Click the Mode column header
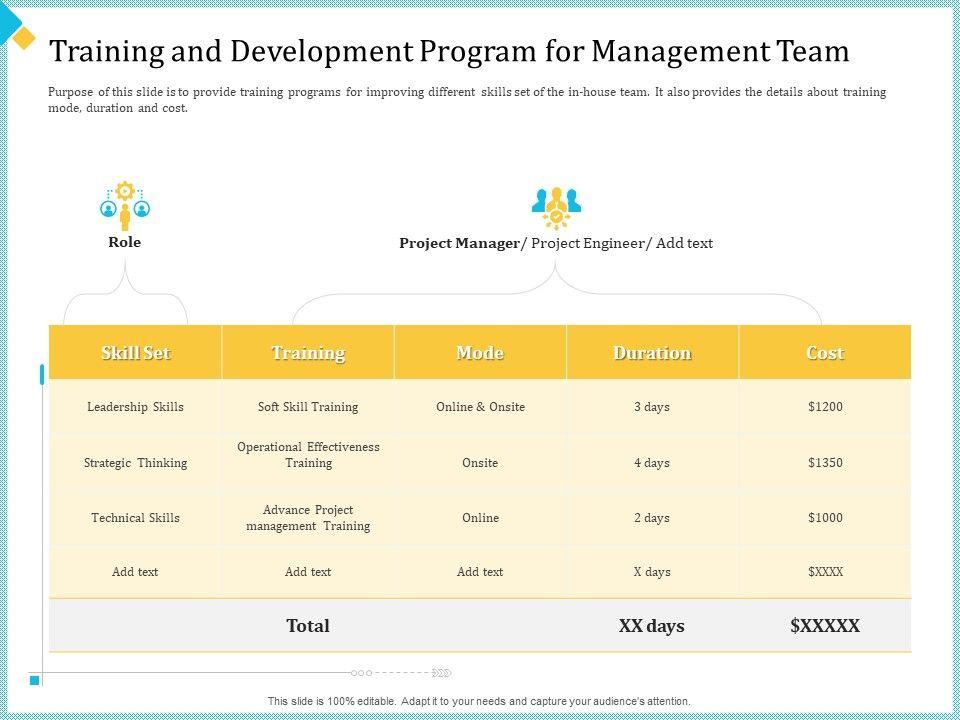The image size is (960, 720). pos(480,353)
